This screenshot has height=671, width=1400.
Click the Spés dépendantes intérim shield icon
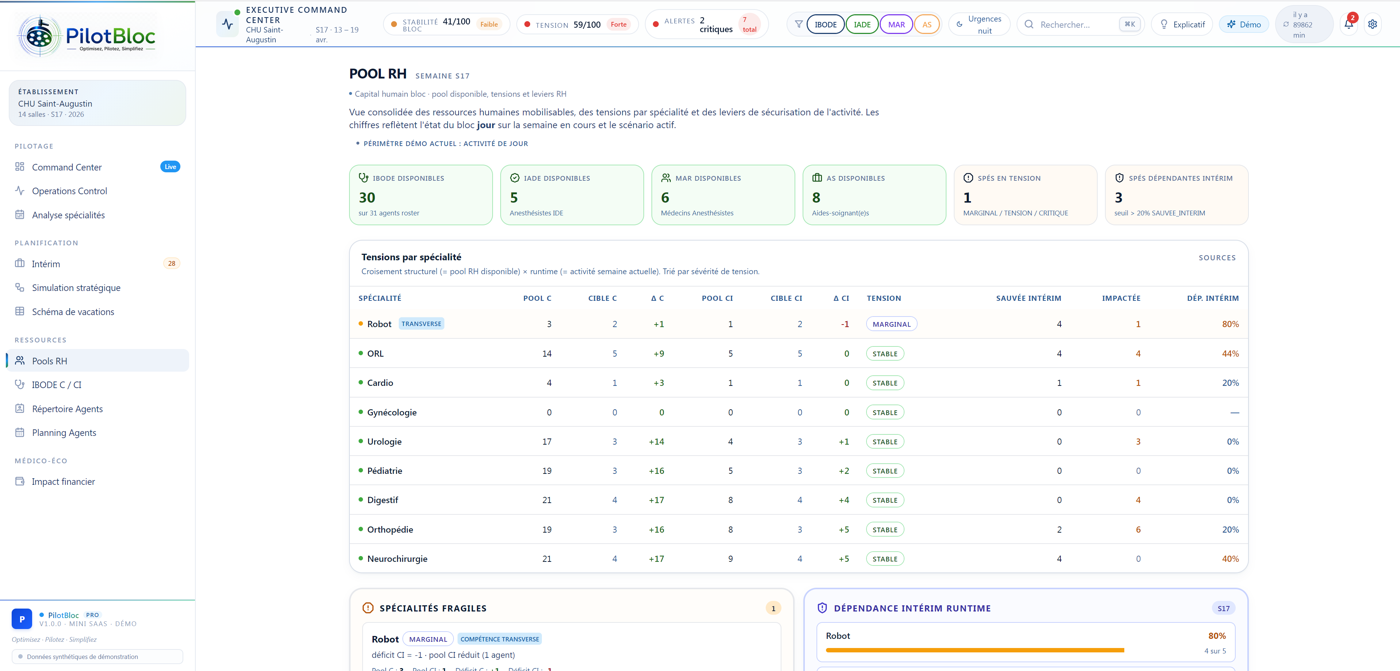1119,178
